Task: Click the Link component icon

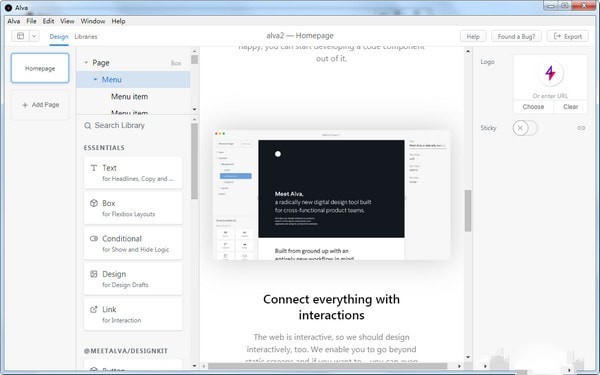Action: click(94, 309)
